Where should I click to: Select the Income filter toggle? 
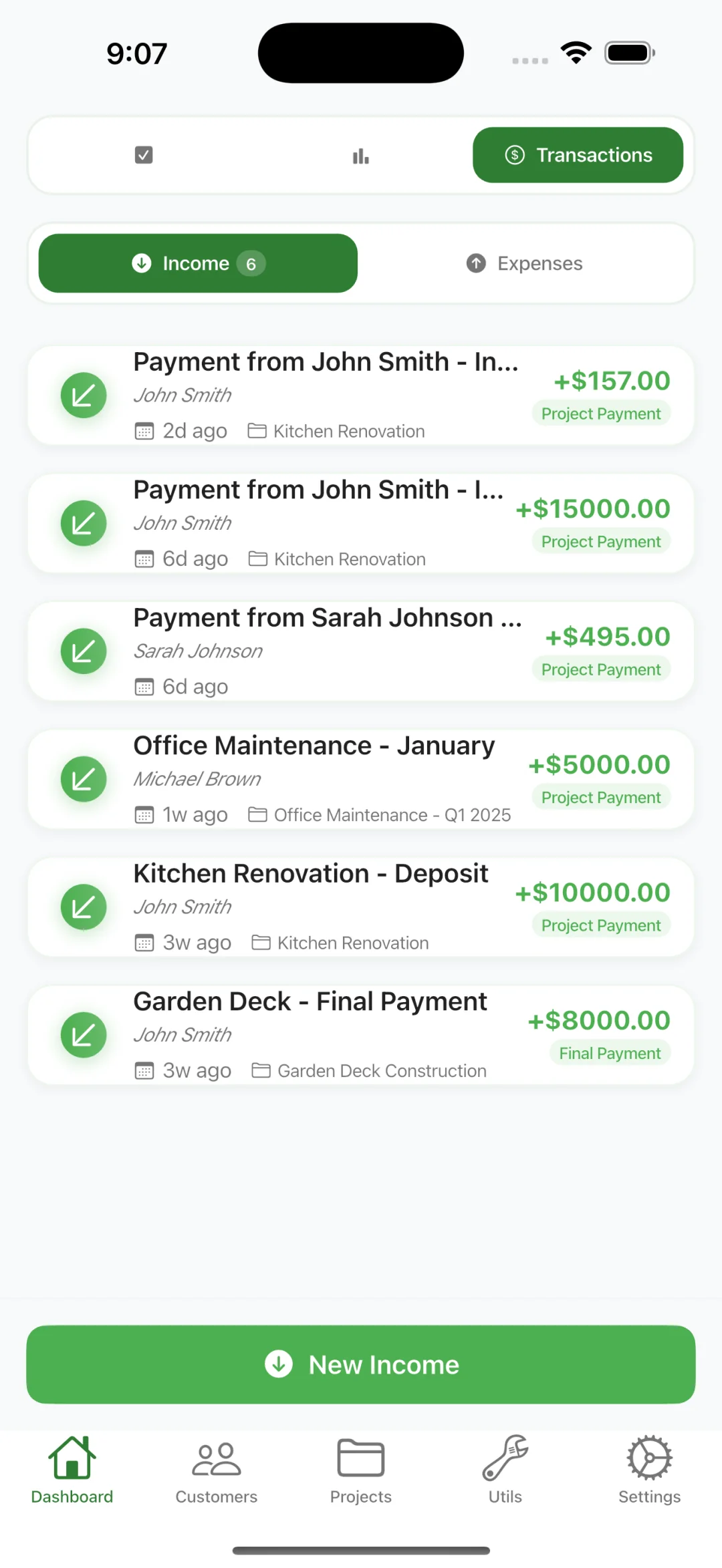(x=198, y=263)
